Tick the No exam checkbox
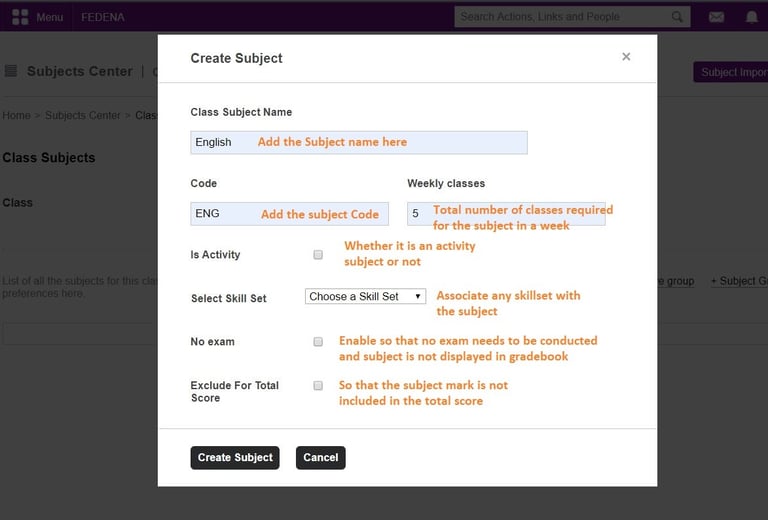768x520 pixels. click(x=318, y=342)
